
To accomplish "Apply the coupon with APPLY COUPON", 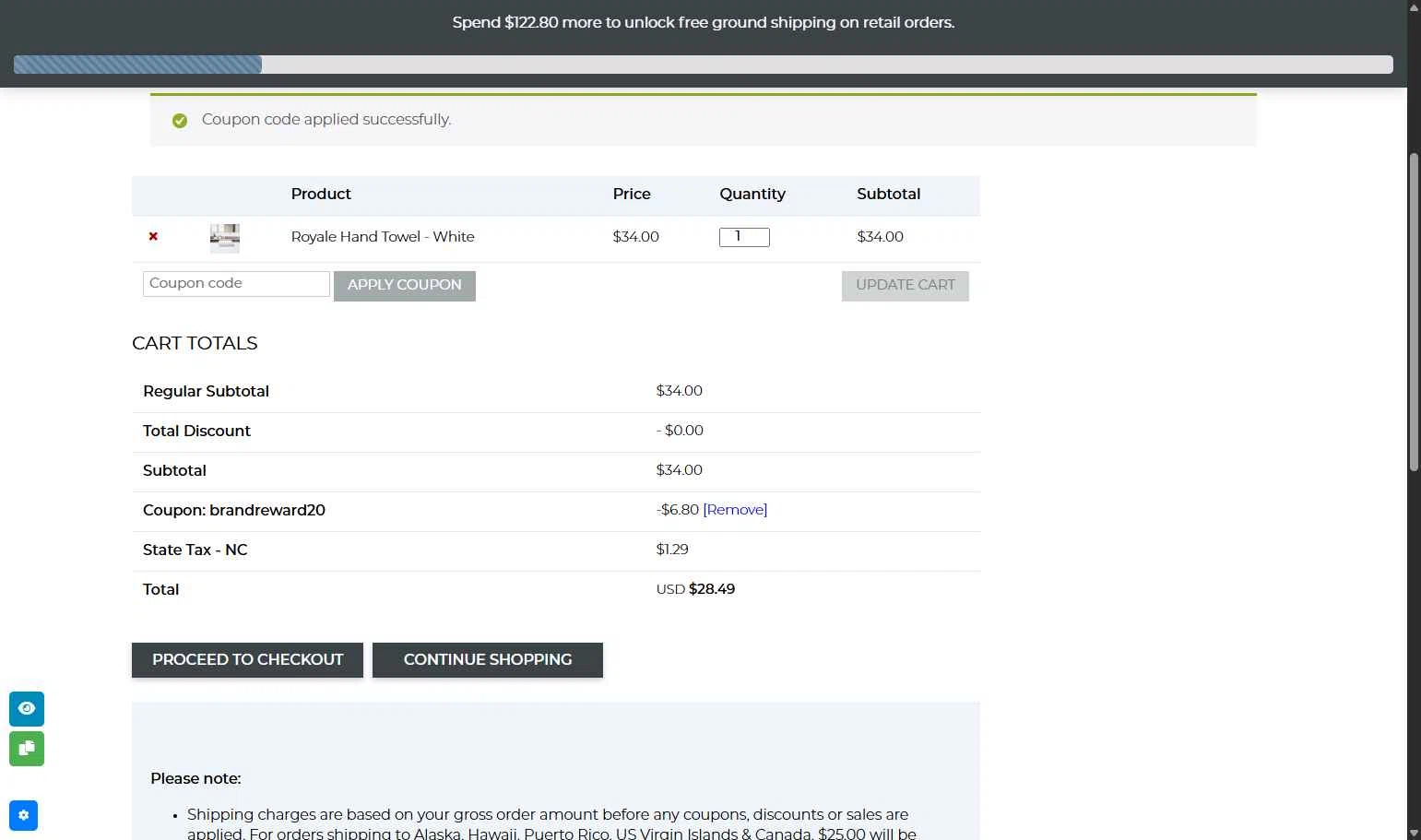I will point(405,285).
